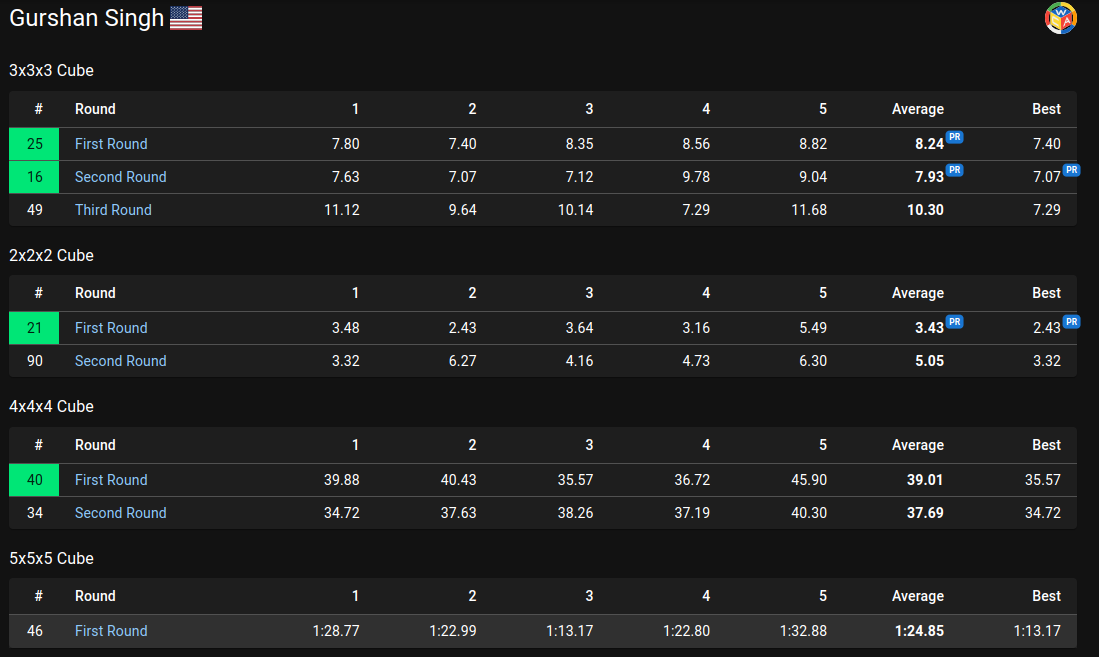Viewport: 1099px width, 657px height.
Task: Click PR badge on 3.43 average
Action: (x=954, y=322)
